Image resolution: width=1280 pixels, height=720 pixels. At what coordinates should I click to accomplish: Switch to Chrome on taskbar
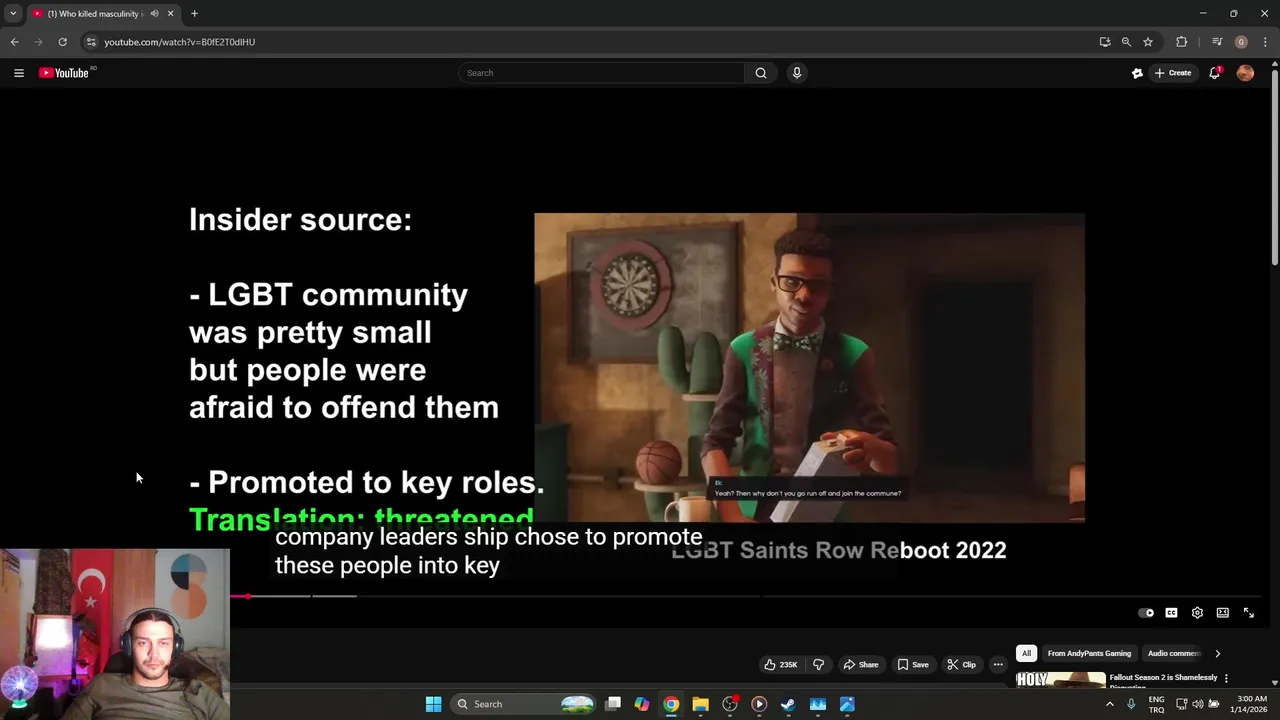tap(671, 704)
